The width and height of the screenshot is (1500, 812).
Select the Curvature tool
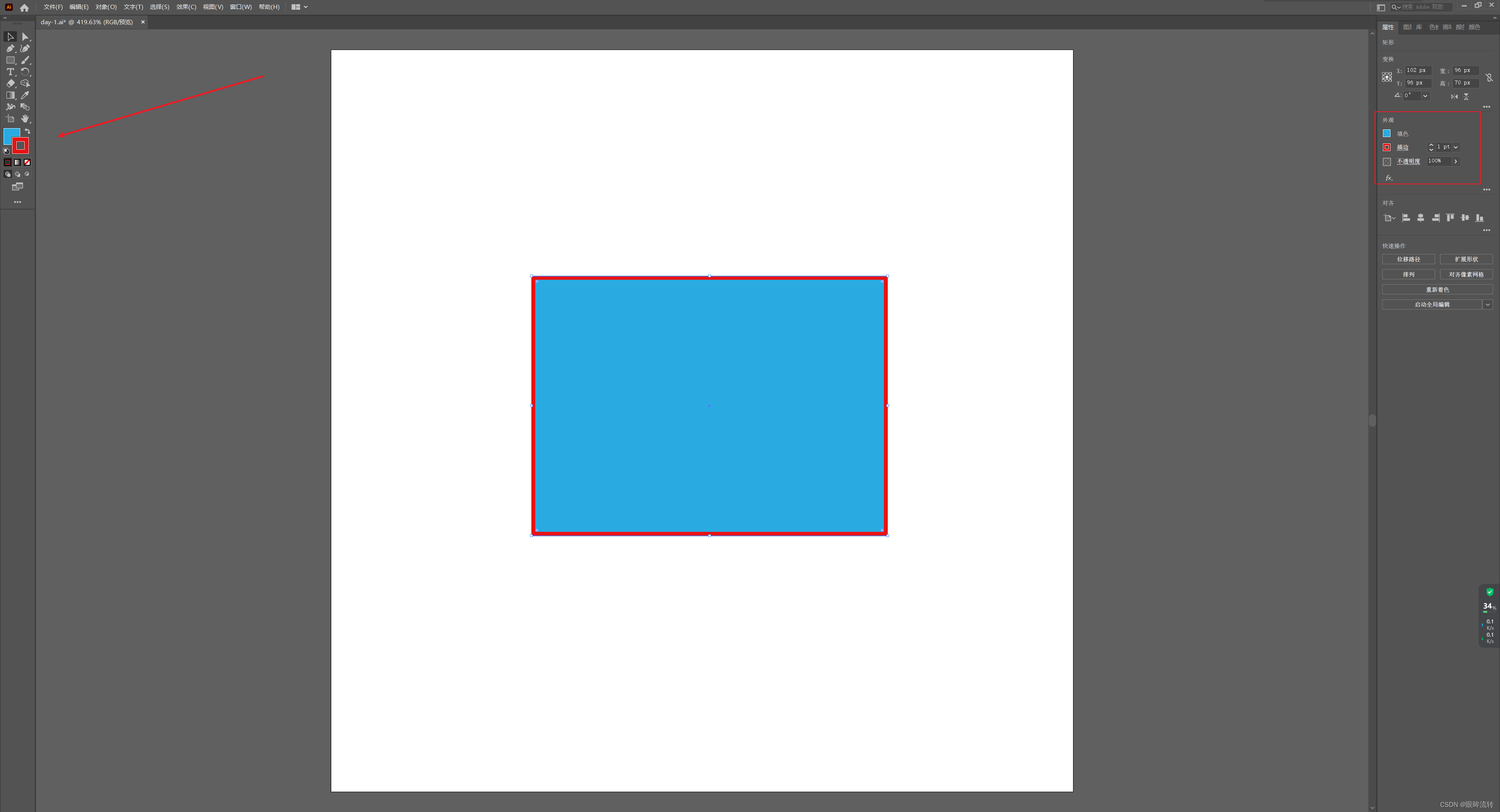click(x=25, y=48)
